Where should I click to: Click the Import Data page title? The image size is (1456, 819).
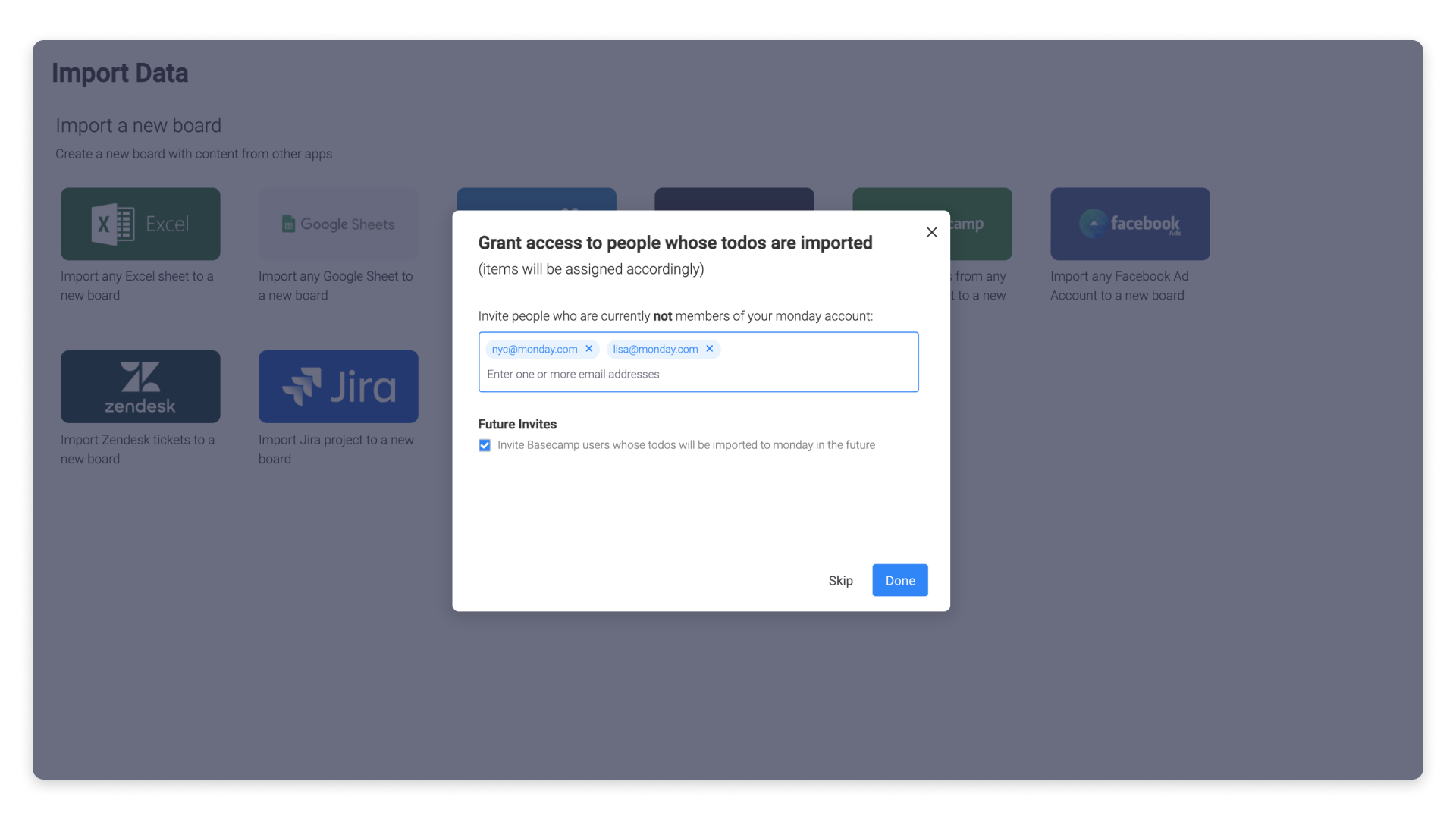coord(120,74)
